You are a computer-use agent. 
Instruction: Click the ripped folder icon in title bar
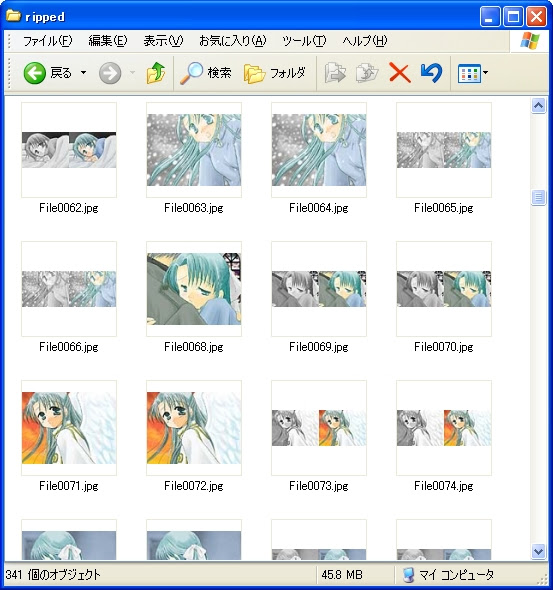click(x=13, y=16)
